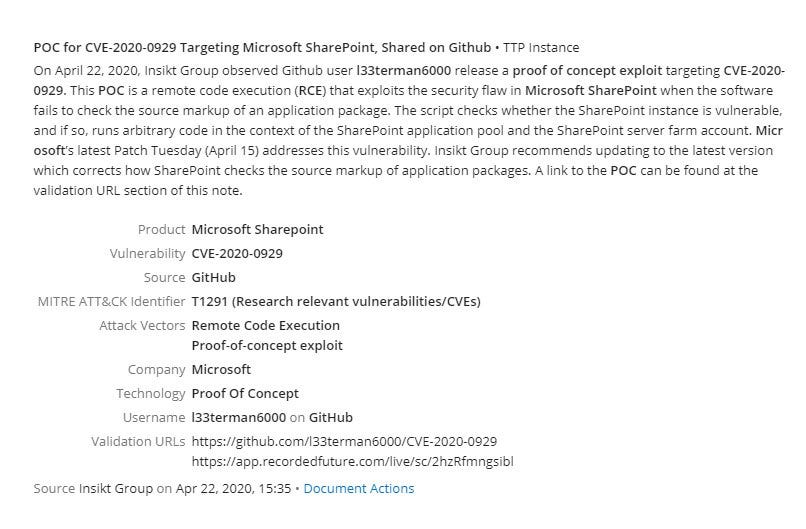The width and height of the screenshot is (806, 529).
Task: Click Microsoft in the Company row
Action: tap(221, 370)
